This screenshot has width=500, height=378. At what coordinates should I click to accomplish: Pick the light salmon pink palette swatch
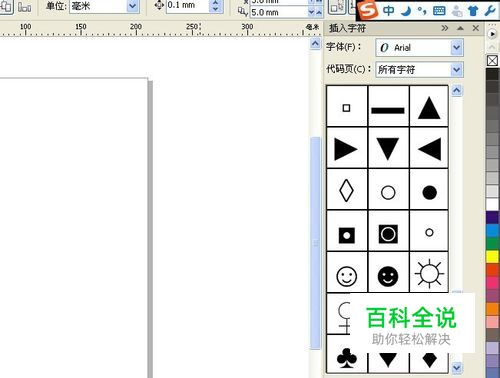[492, 322]
